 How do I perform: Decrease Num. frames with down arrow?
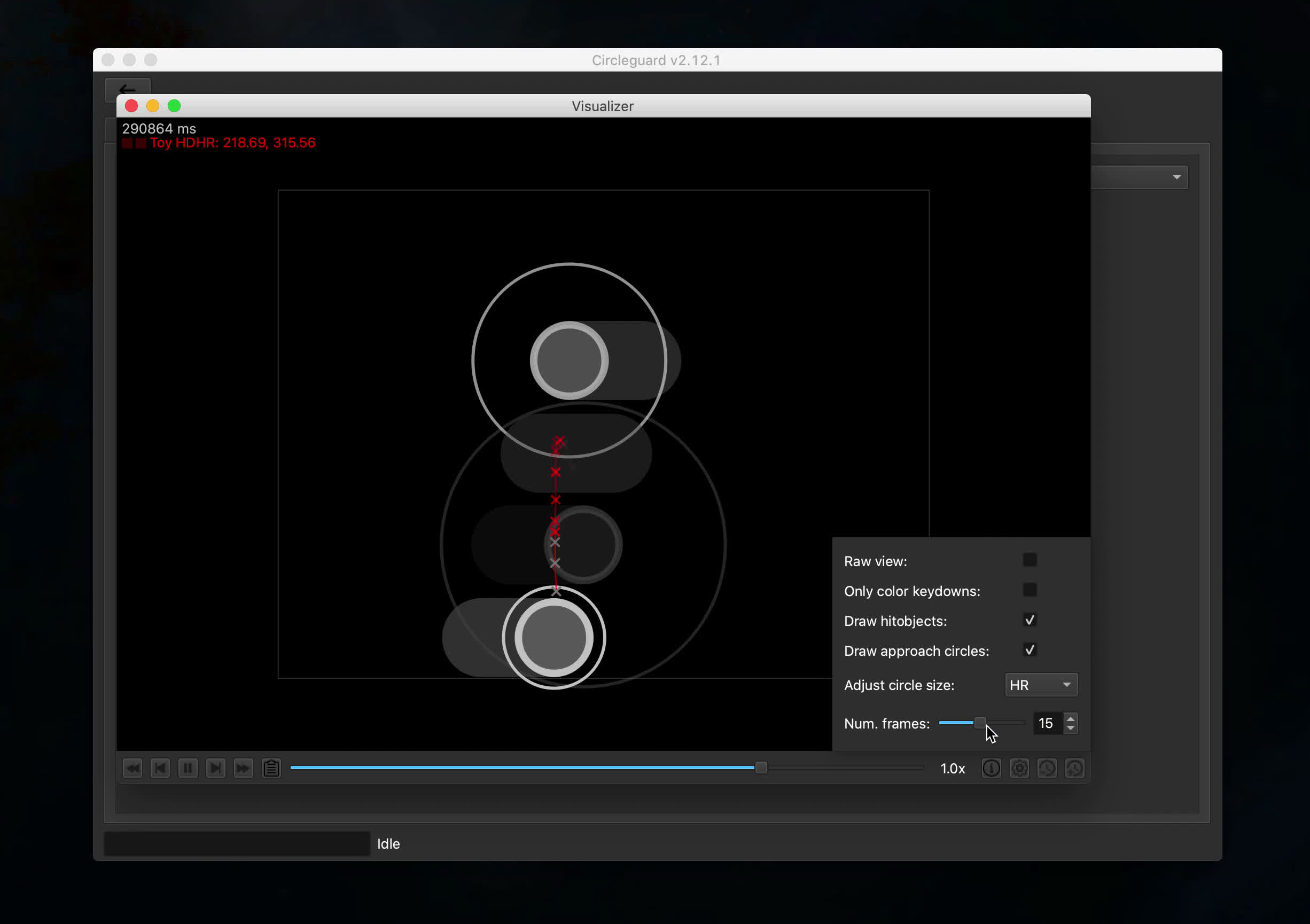(1071, 729)
